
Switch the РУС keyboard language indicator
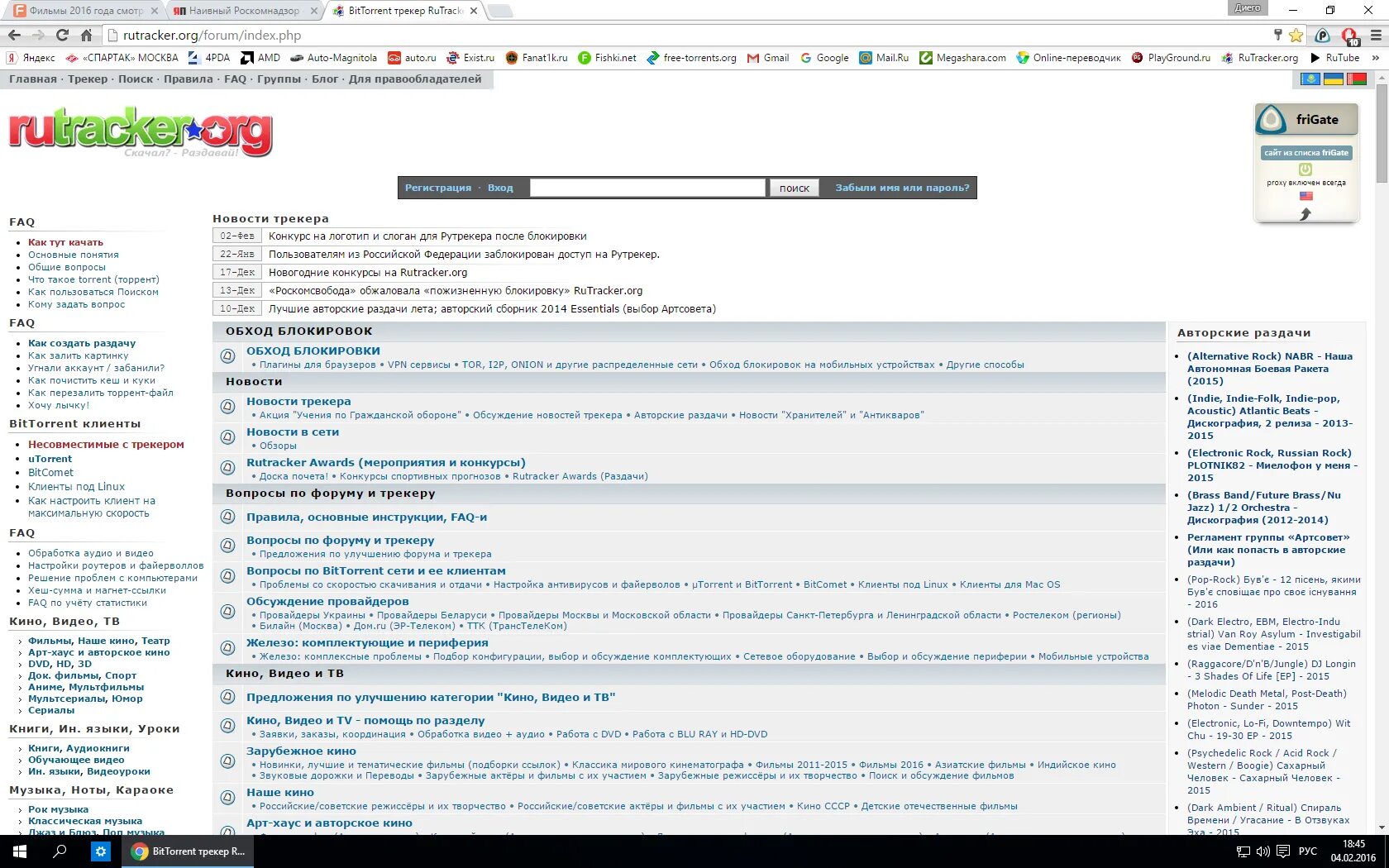[x=1308, y=851]
